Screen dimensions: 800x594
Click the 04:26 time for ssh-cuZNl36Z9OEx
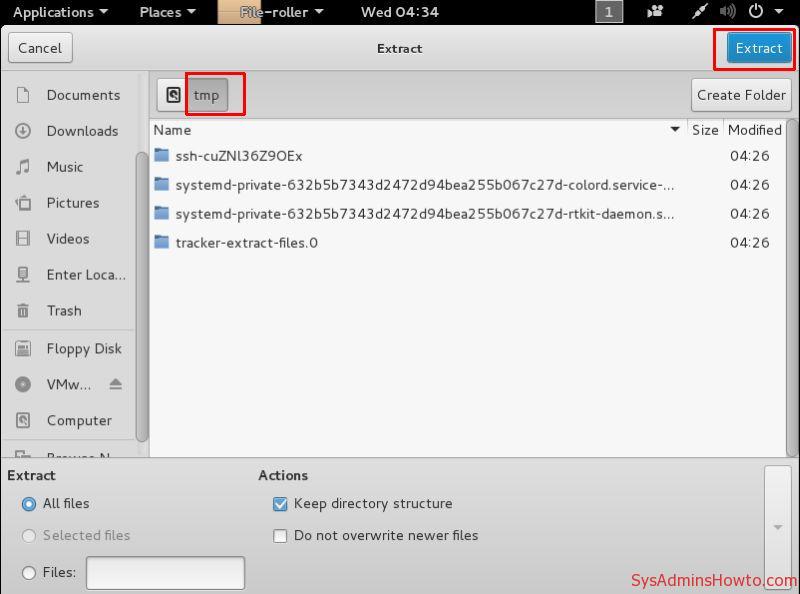click(x=749, y=156)
